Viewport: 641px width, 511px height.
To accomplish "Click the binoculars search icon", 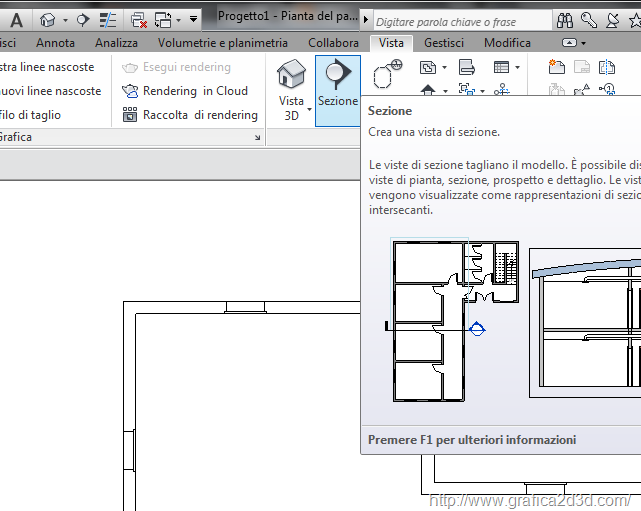I will coord(564,20).
